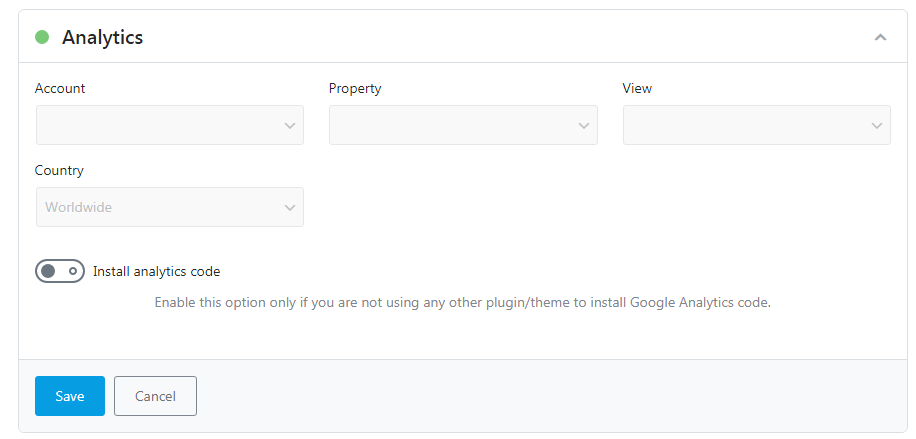This screenshot has height=439, width=916.
Task: Click the arrow icon in the Account dropdown
Action: point(290,126)
